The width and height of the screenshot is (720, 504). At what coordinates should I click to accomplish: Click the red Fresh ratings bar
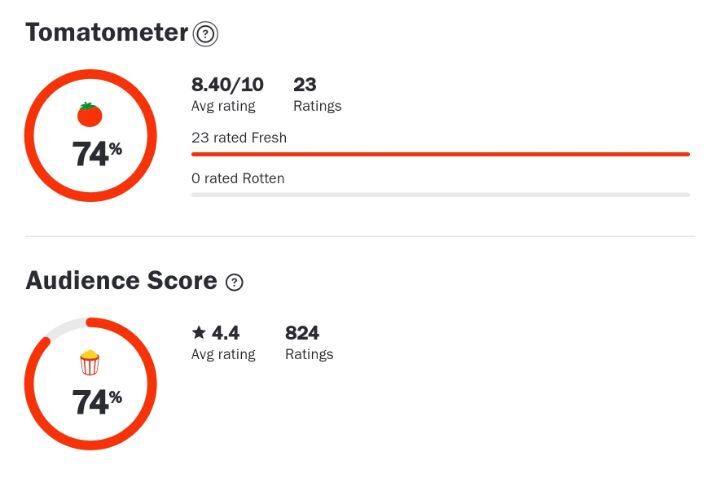tap(440, 154)
